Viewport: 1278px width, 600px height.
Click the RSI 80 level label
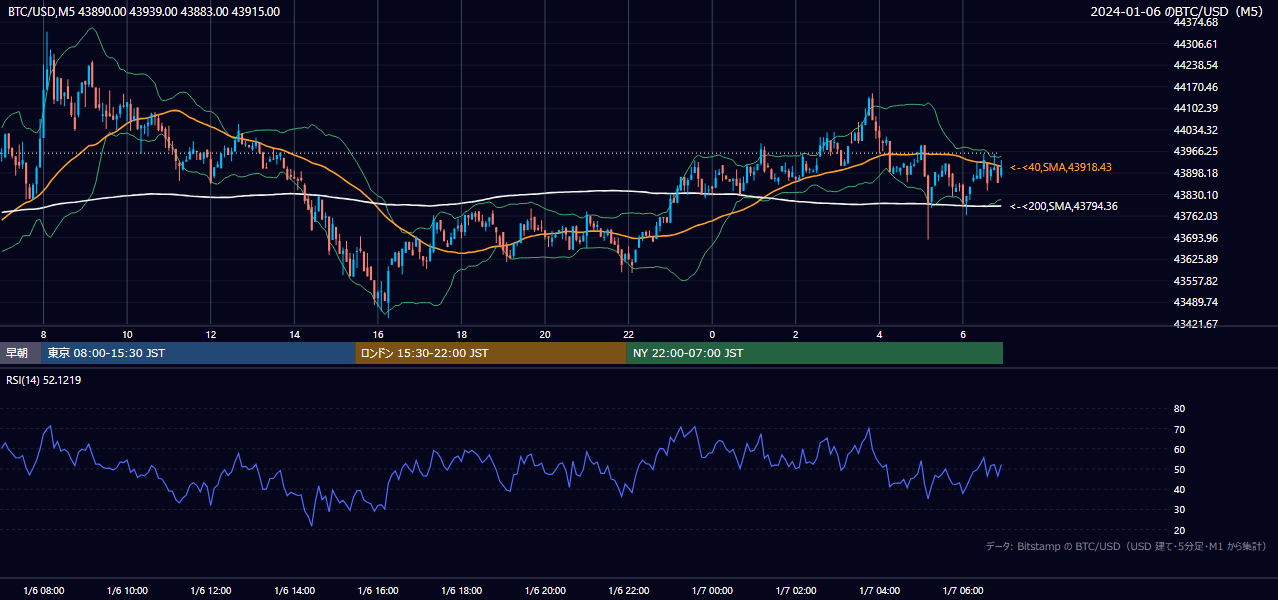point(1179,409)
